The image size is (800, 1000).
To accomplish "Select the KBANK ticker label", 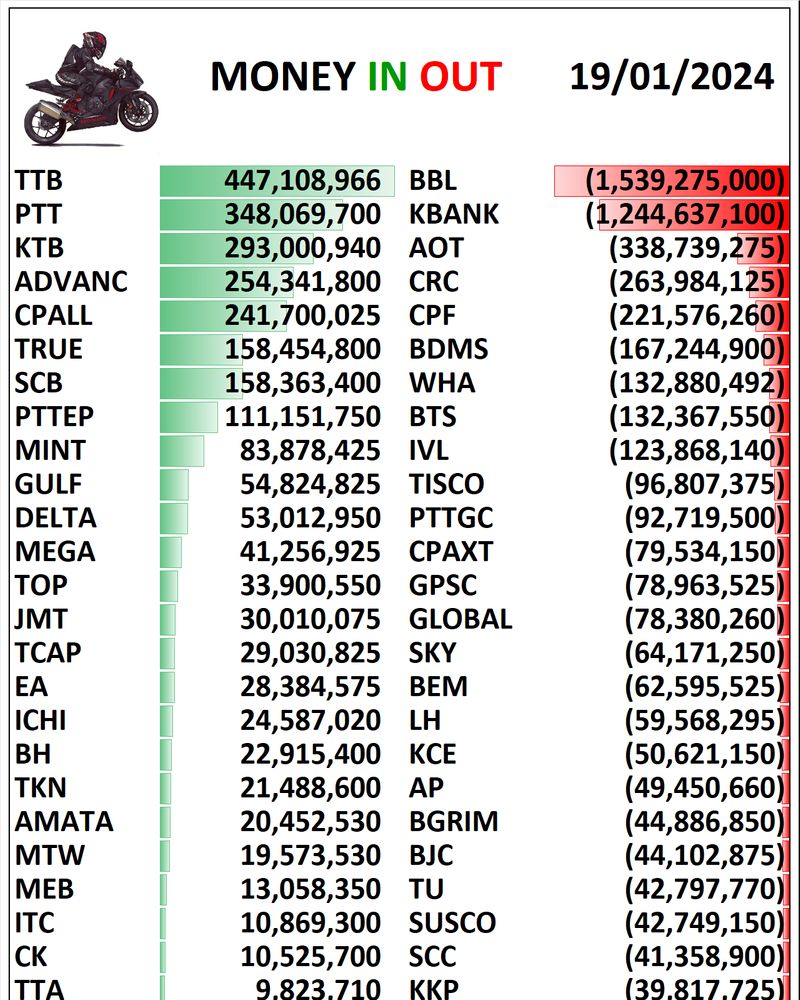I will click(x=454, y=215).
